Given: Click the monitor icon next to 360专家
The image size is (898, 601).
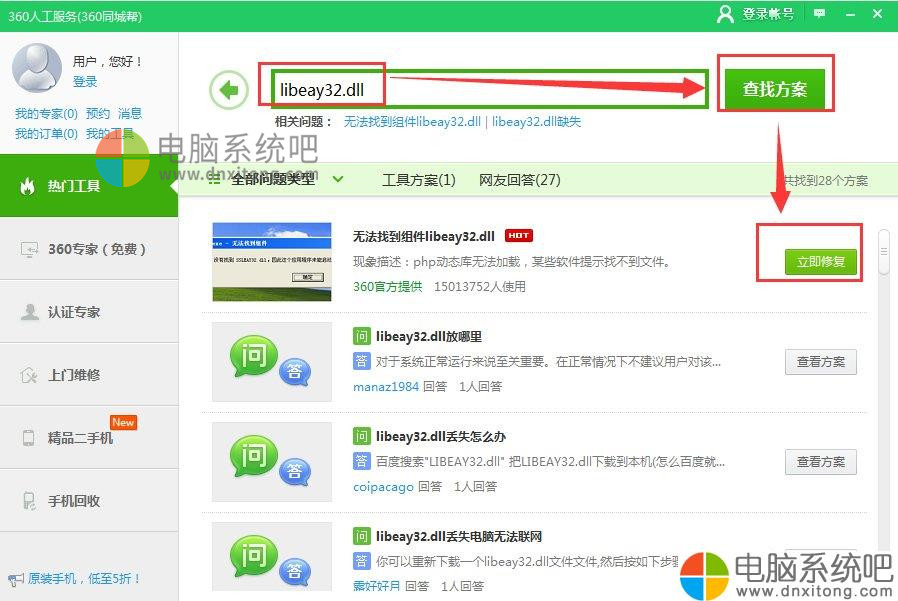Looking at the screenshot, I should (x=29, y=250).
